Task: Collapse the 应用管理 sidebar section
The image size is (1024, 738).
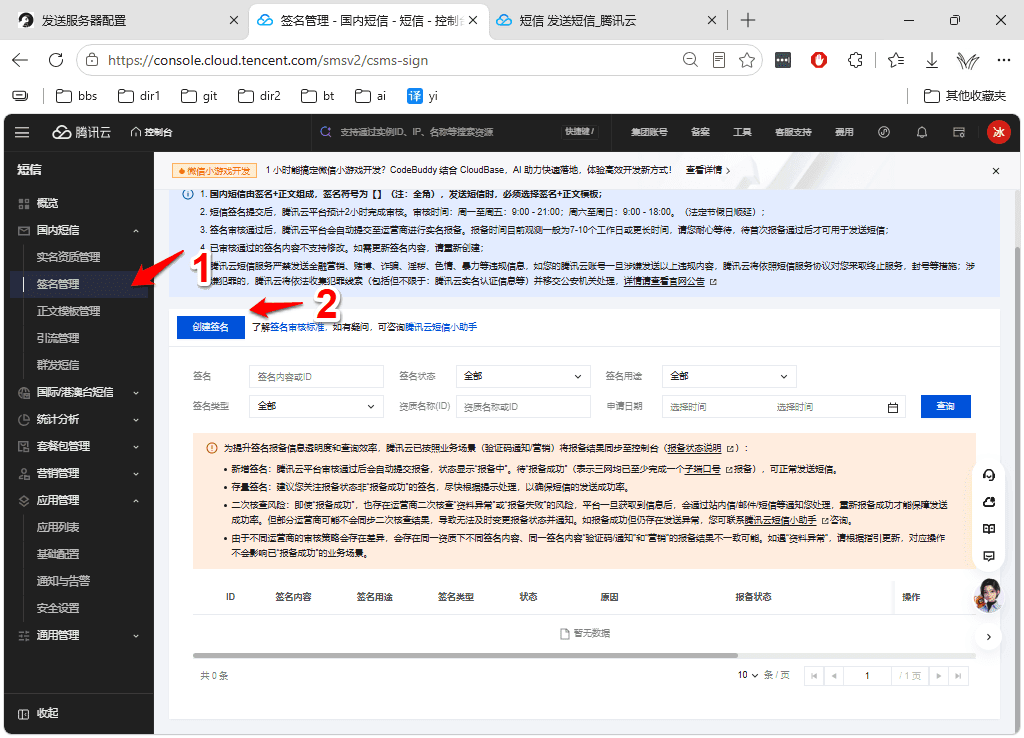Action: tap(78, 501)
